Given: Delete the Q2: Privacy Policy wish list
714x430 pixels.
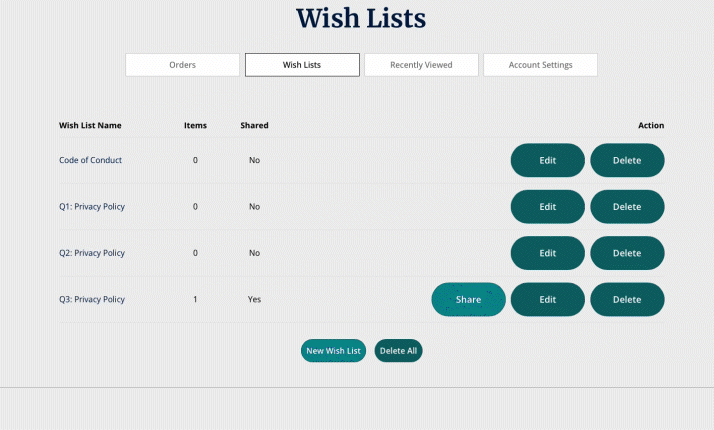Looking at the screenshot, I should [x=627, y=253].
